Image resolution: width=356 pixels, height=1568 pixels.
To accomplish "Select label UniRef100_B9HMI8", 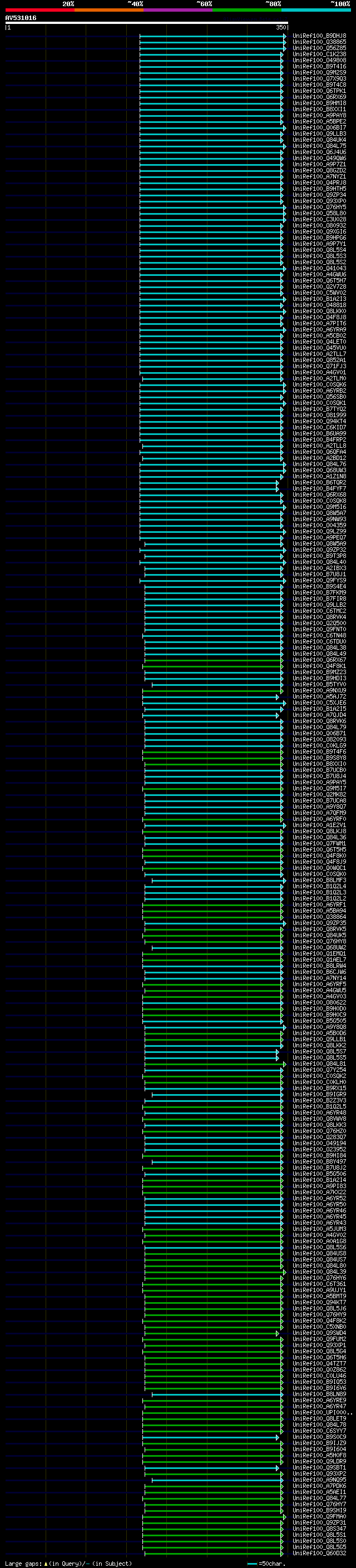I will pos(319,103).
